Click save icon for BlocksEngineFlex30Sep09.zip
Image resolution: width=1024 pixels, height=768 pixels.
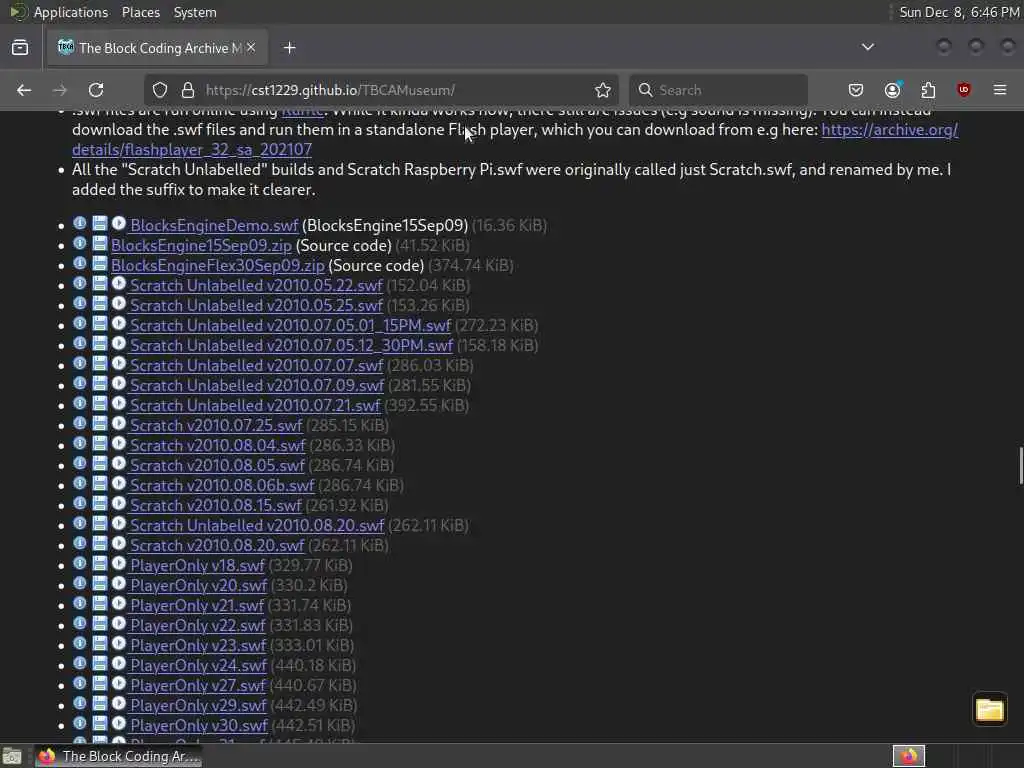pyautogui.click(x=99, y=263)
